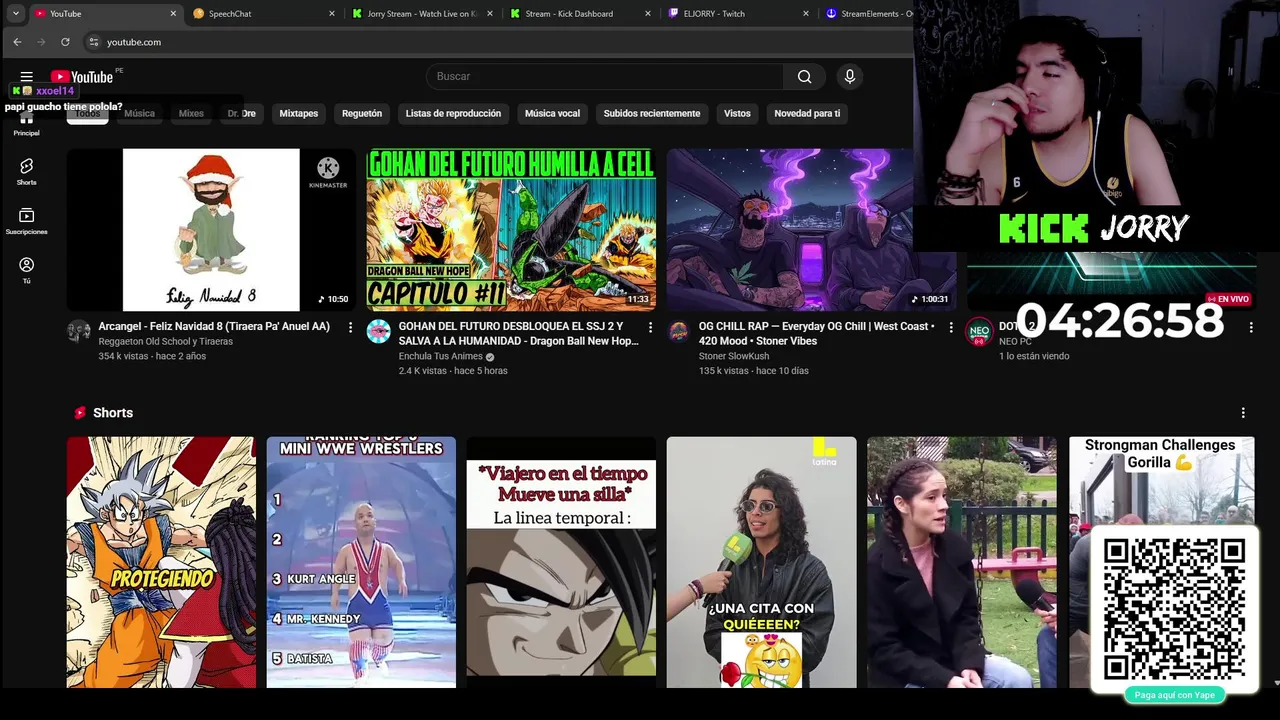Viewport: 1280px width, 720px height.
Task: Open GOHAN DEL FUTURO DESBLOQUEA title link
Action: click(x=518, y=334)
